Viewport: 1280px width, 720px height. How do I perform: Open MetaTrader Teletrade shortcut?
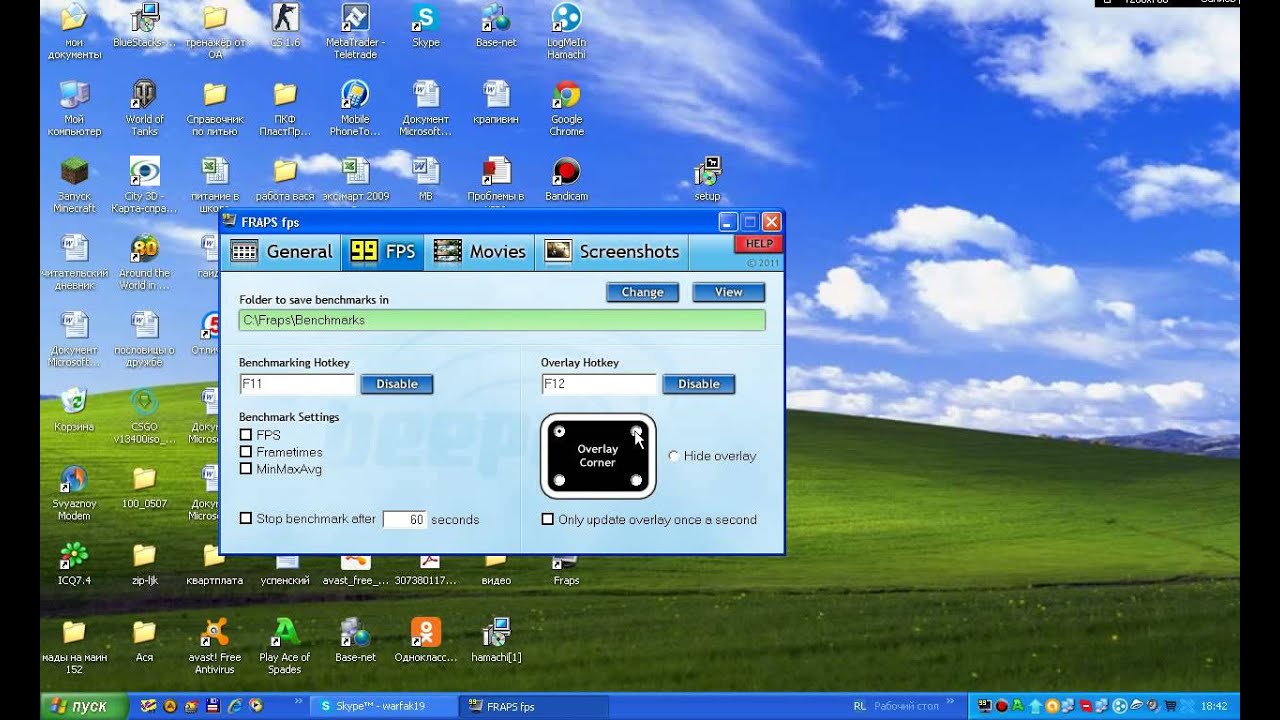coord(355,31)
